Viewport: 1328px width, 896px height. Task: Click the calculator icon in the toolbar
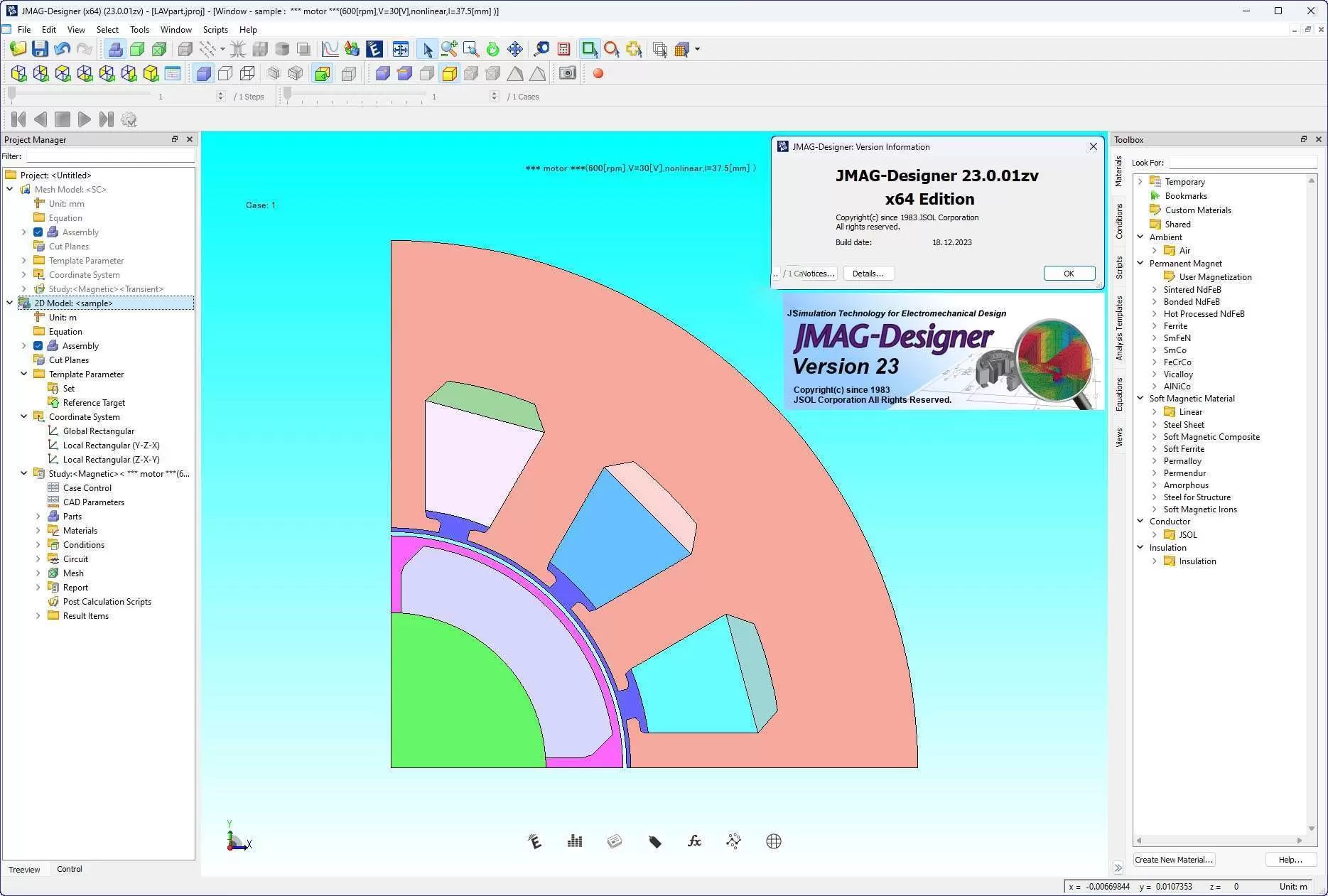(563, 49)
